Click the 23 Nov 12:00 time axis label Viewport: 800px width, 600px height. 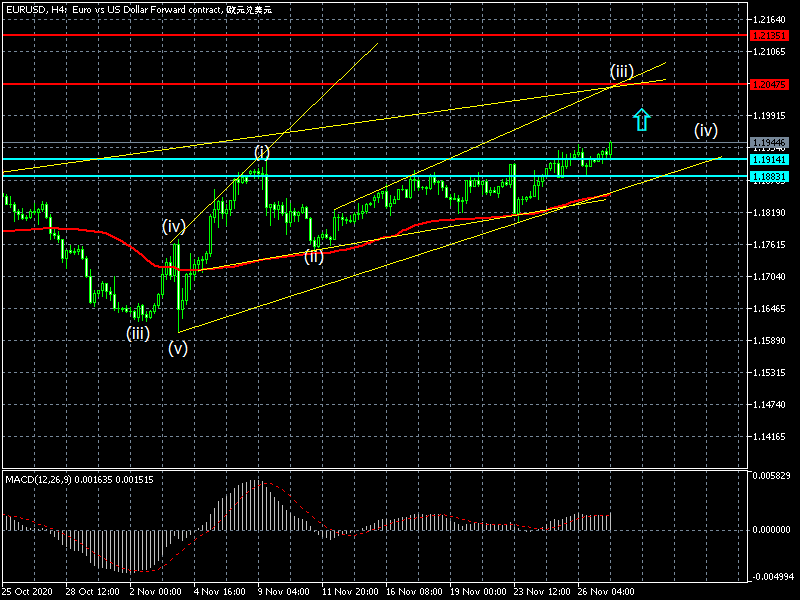542,591
